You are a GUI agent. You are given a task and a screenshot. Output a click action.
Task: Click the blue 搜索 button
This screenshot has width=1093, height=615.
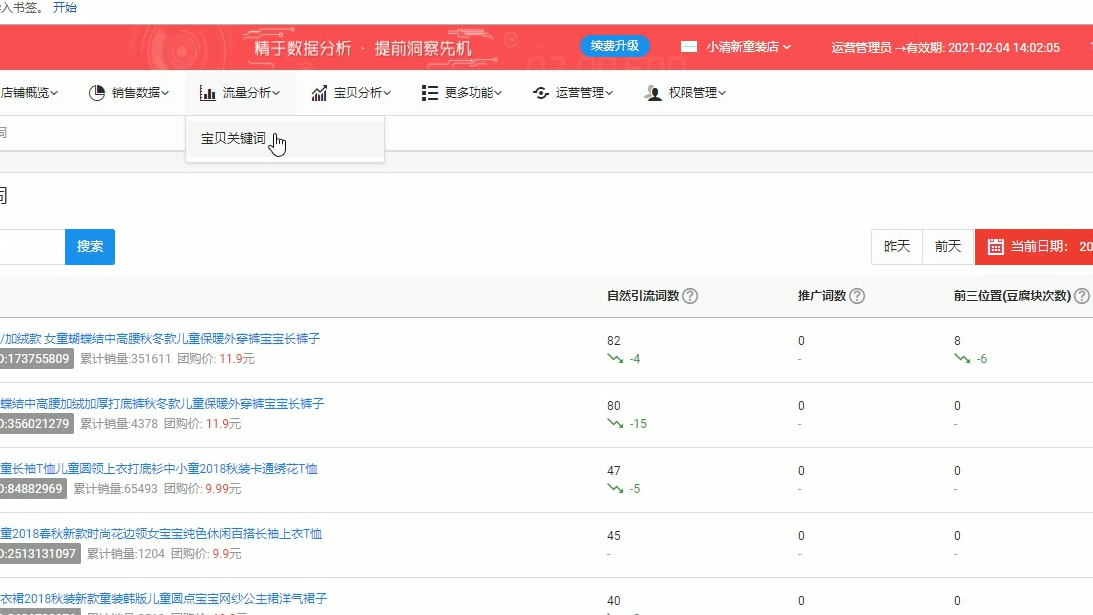(90, 247)
